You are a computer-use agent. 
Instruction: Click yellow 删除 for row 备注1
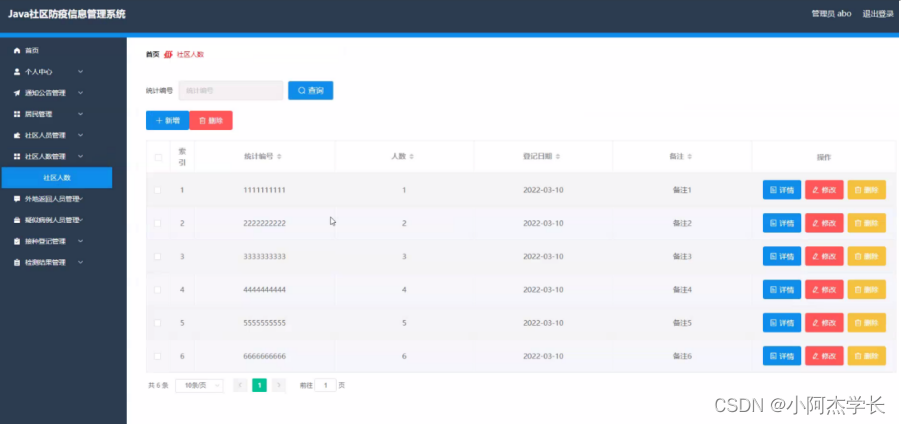pos(867,190)
